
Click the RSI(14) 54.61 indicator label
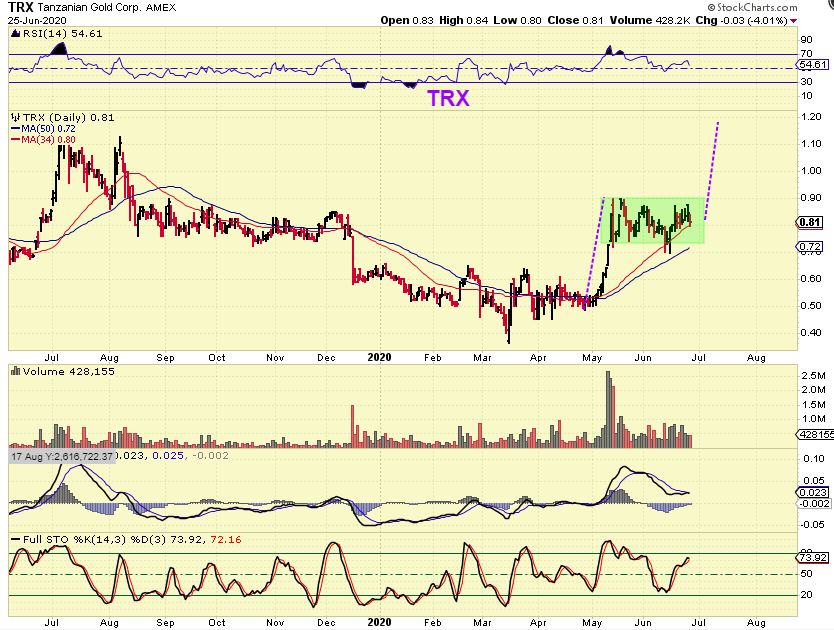(62, 34)
